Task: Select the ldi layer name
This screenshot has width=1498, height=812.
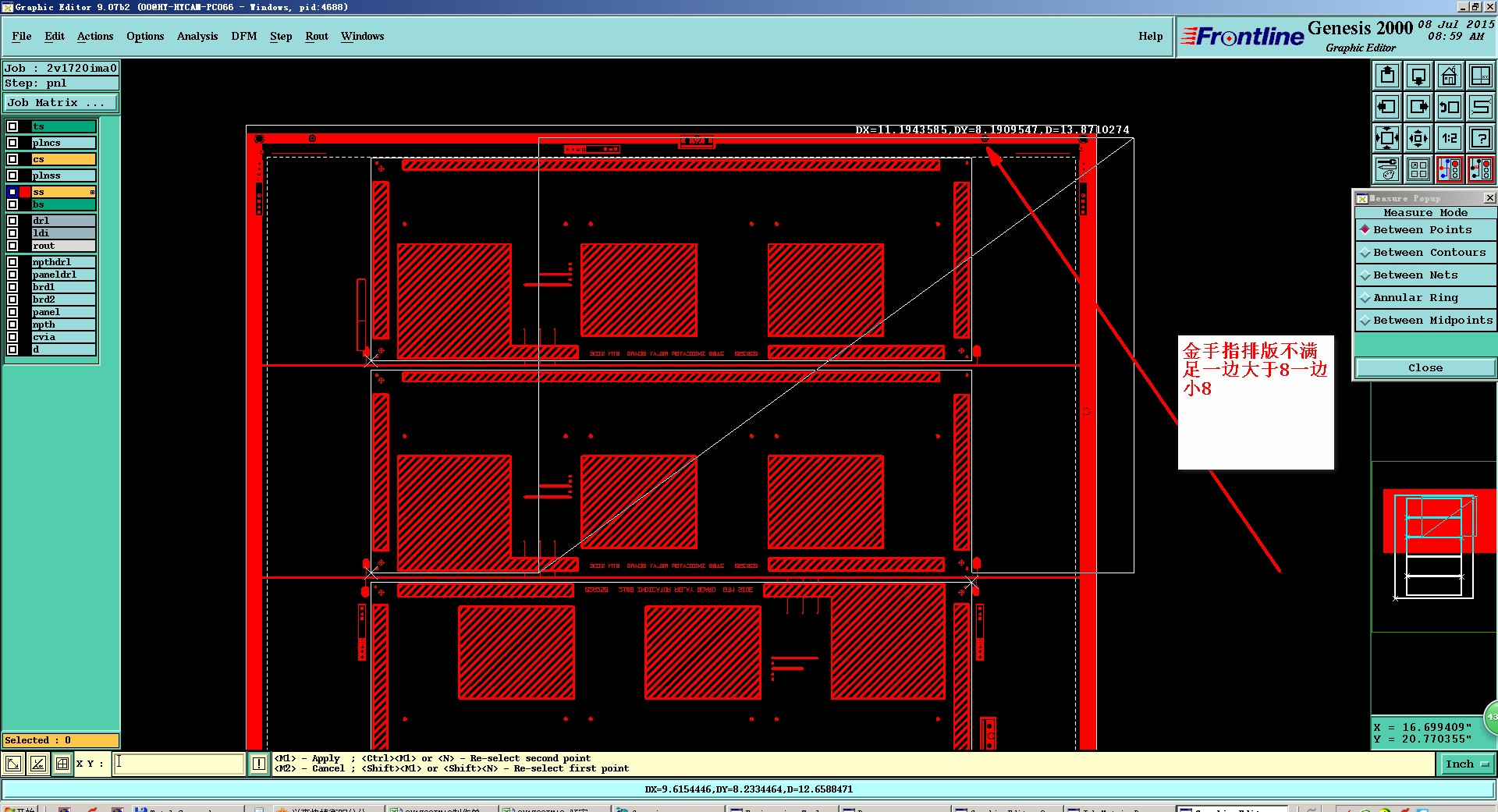Action: (x=64, y=233)
